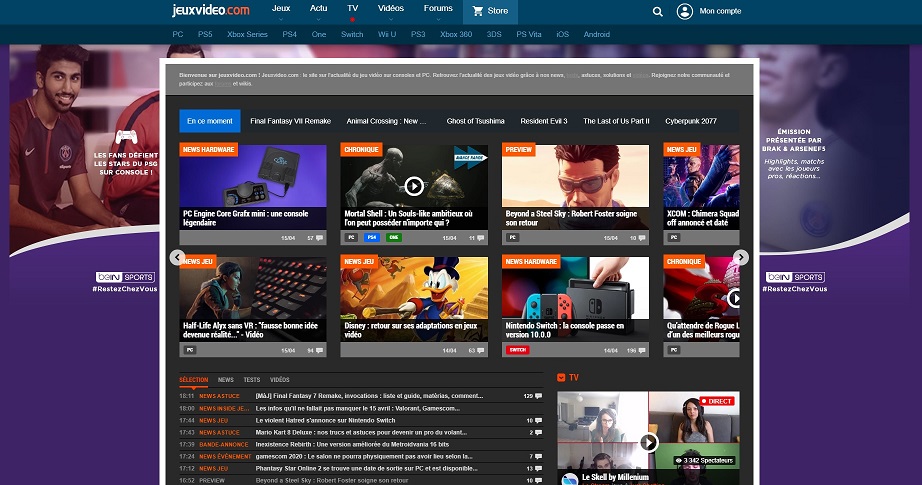Open Final Fantasy VII Remake topic

[290, 121]
